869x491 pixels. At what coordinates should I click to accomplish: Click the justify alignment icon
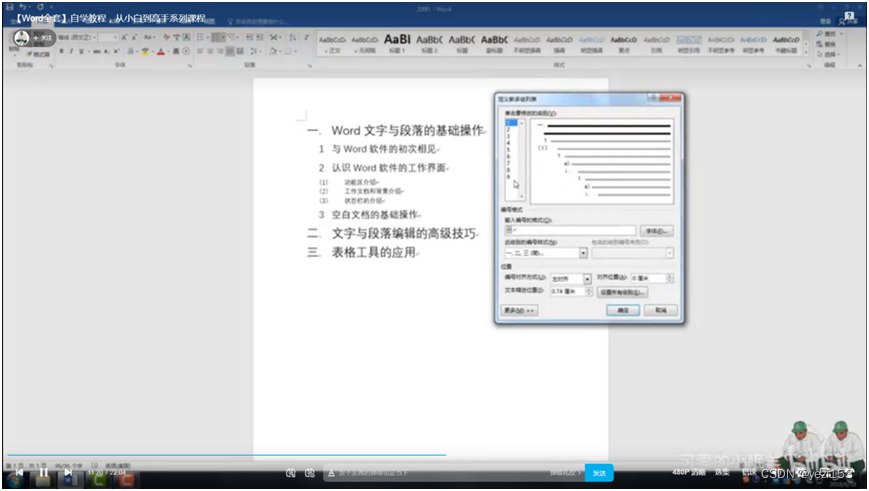click(x=229, y=51)
